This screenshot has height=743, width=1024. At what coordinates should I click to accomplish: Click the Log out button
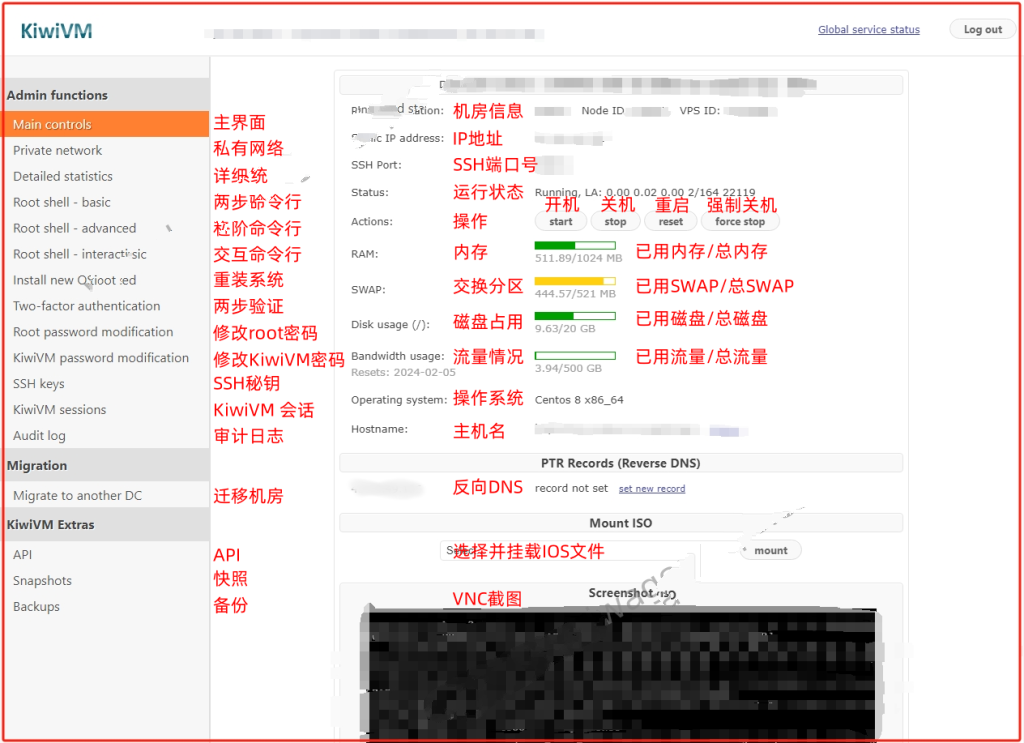click(x=982, y=30)
